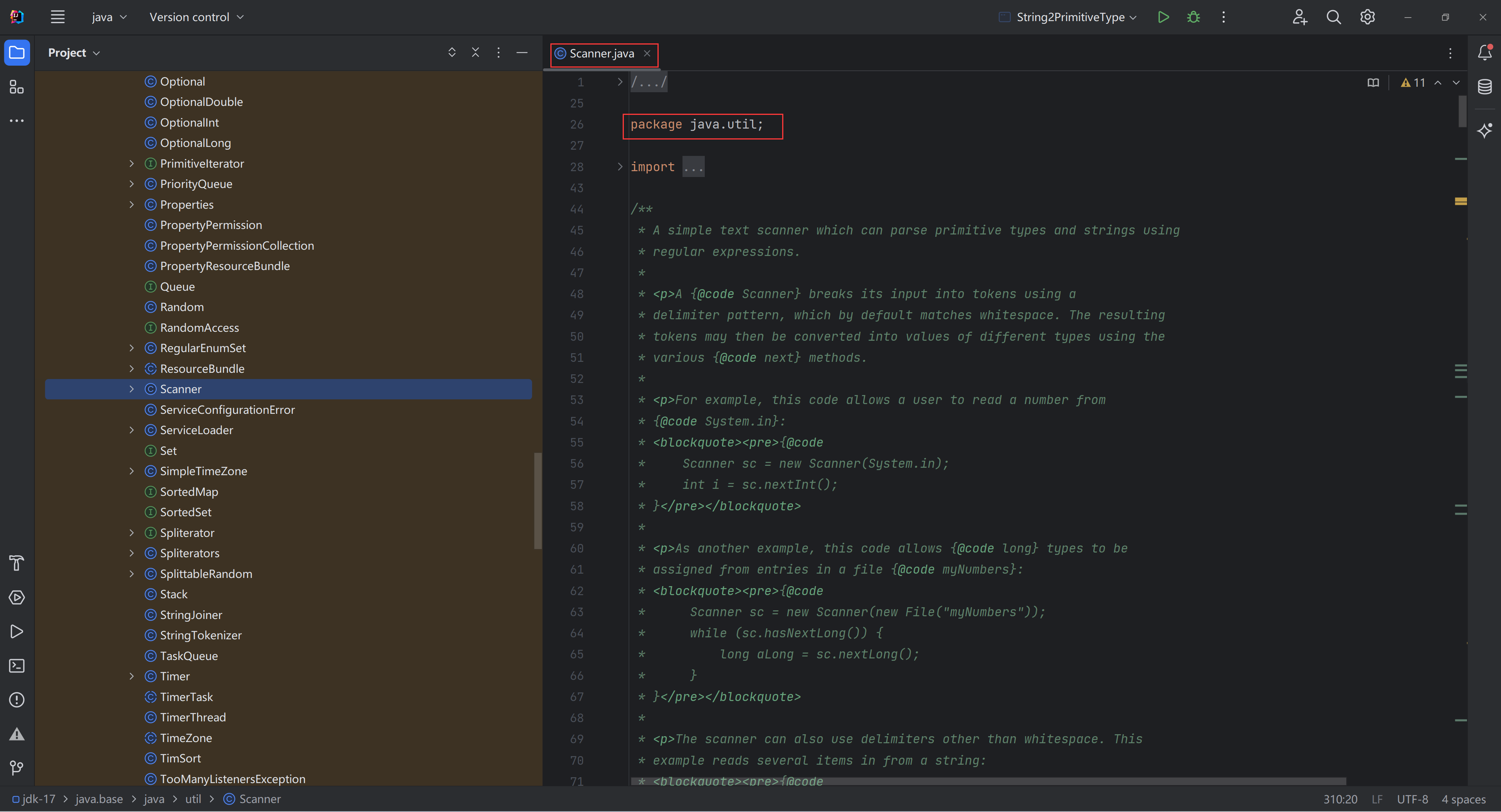Expand the Timer tree node
Image resolution: width=1501 pixels, height=812 pixels.
[x=132, y=676]
